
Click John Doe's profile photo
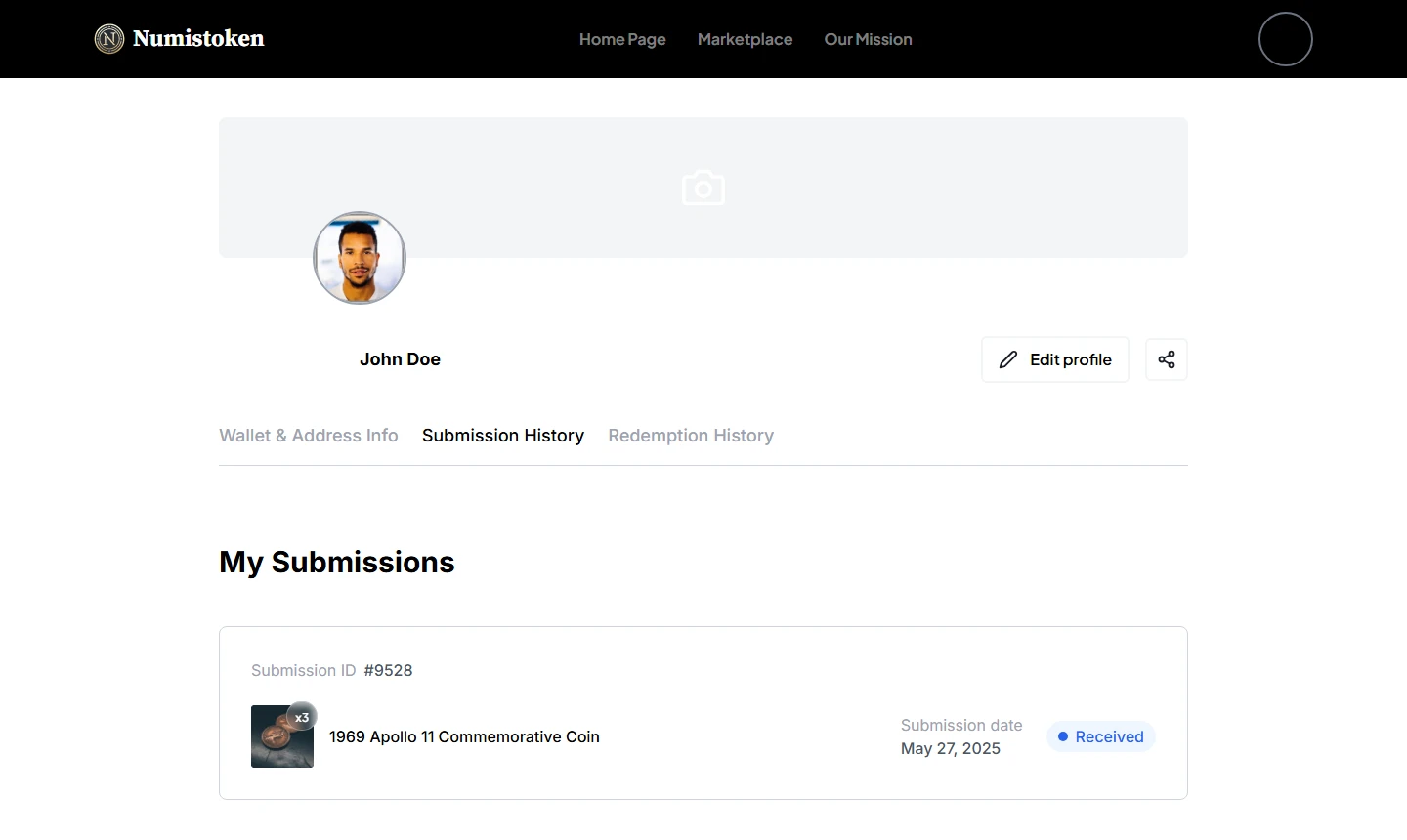point(360,258)
